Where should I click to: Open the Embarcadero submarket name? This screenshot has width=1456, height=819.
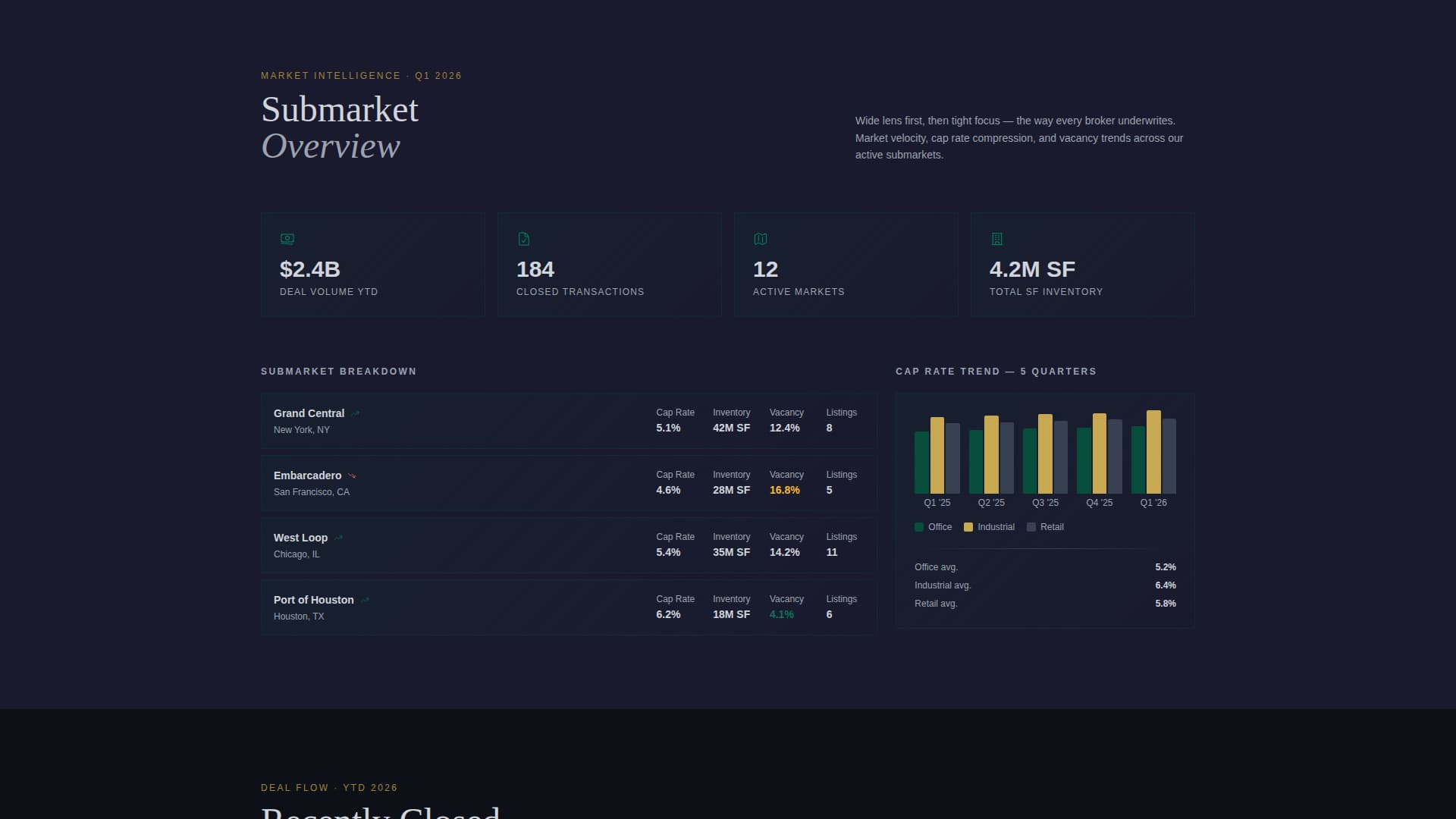point(307,475)
